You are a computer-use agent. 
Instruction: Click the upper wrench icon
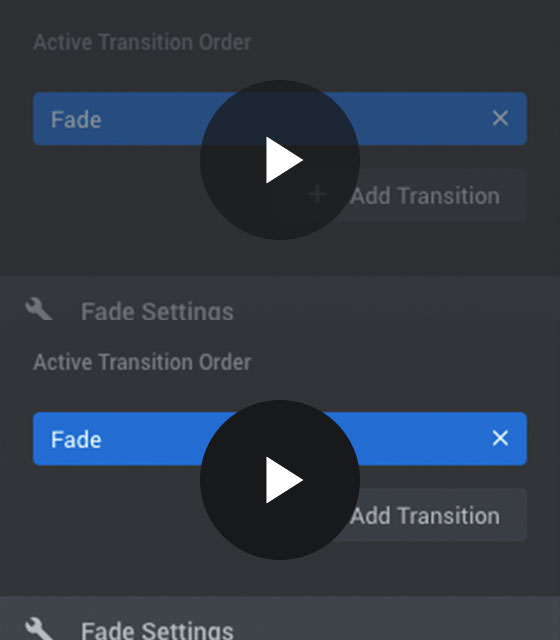(39, 309)
